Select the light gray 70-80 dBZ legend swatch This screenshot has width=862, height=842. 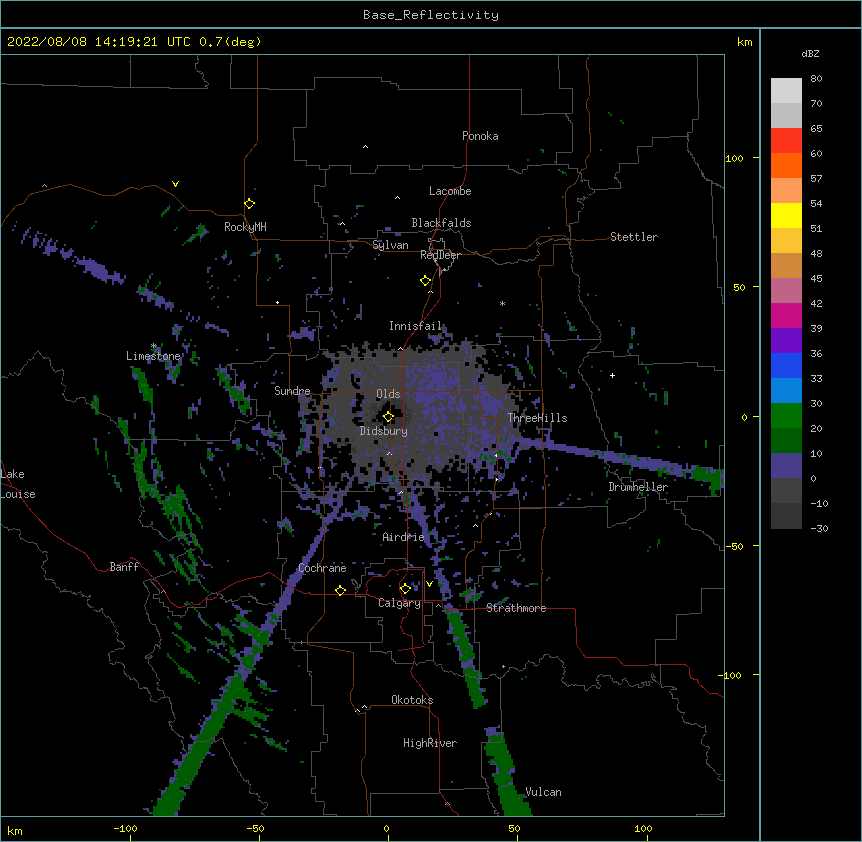click(x=786, y=91)
